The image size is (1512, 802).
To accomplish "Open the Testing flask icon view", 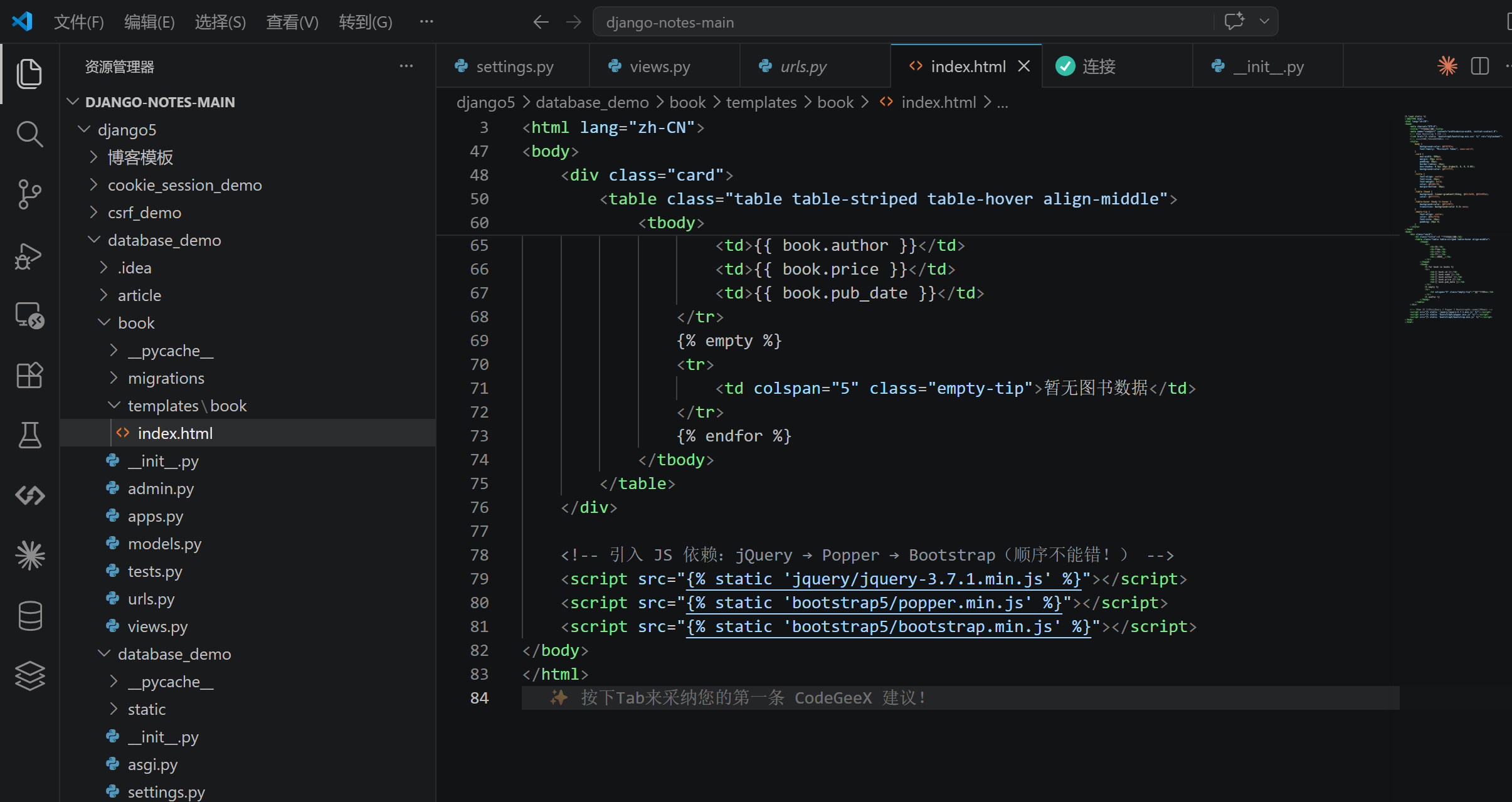I will (29, 435).
